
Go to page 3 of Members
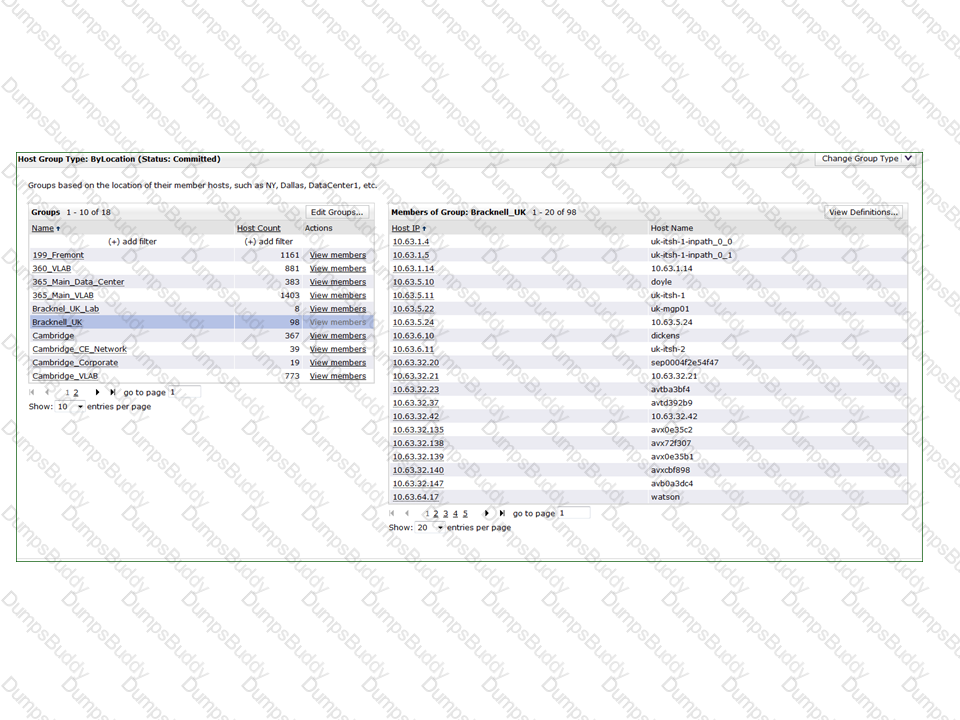[446, 514]
